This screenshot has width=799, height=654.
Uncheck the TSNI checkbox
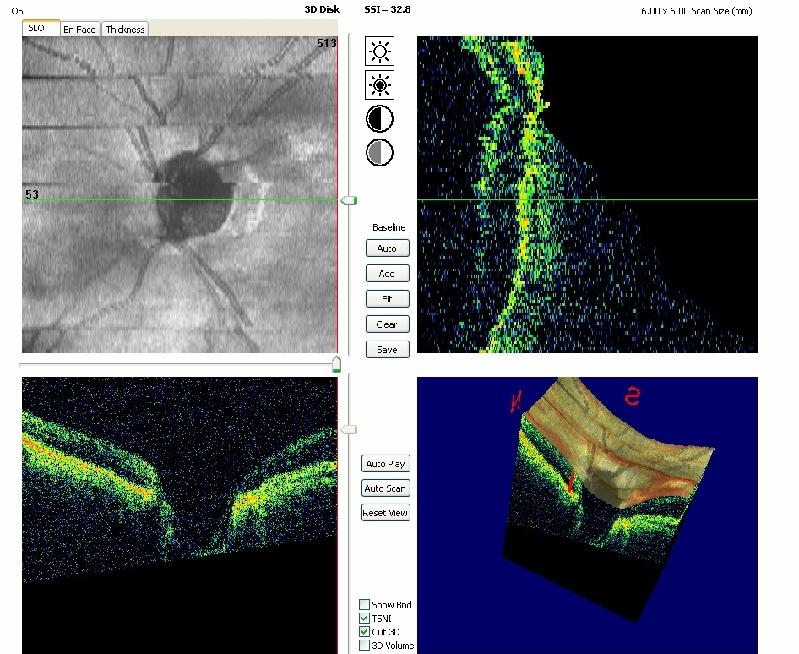click(365, 618)
